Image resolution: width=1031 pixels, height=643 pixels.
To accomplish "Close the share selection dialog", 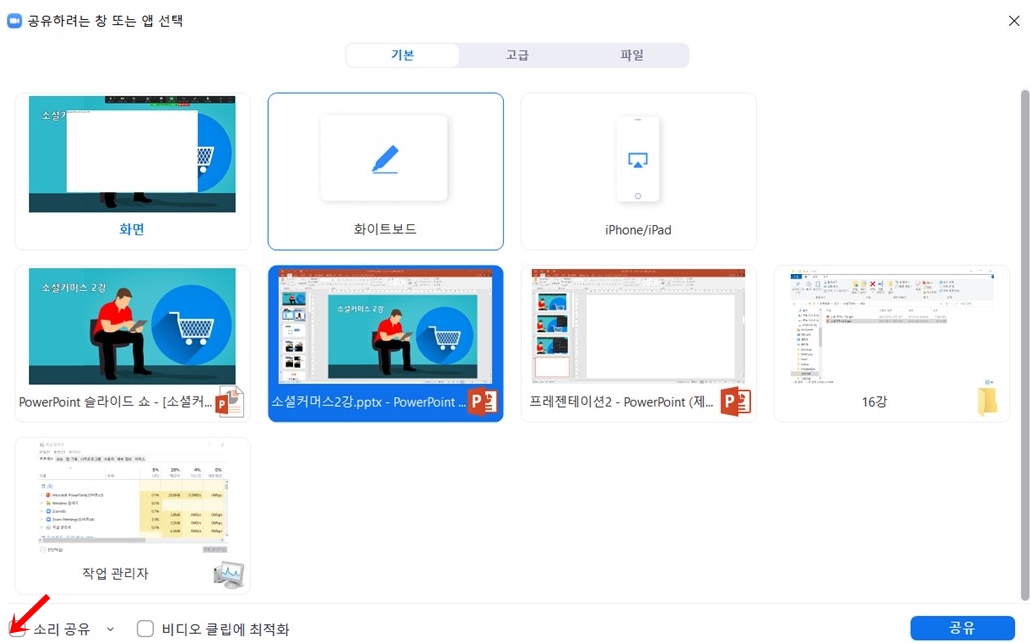I will click(1014, 20).
